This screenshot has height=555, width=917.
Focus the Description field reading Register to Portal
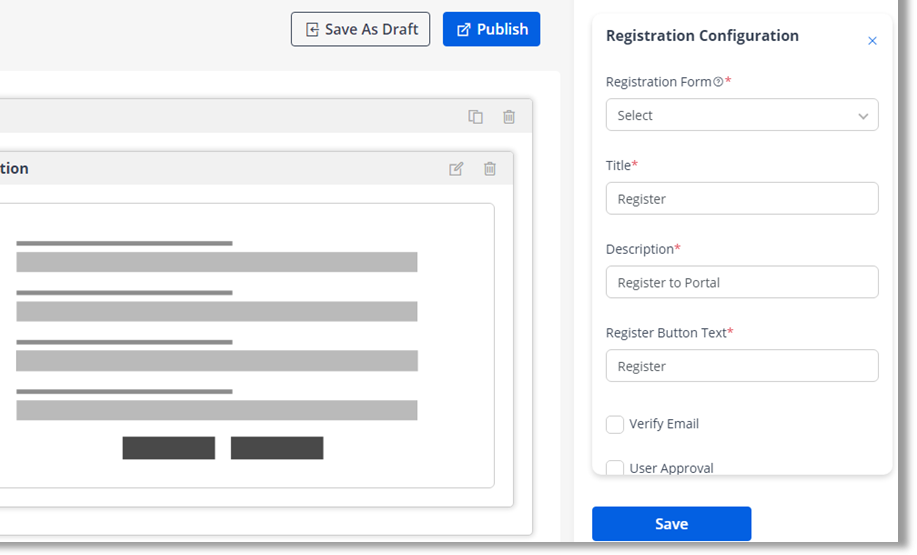742,282
